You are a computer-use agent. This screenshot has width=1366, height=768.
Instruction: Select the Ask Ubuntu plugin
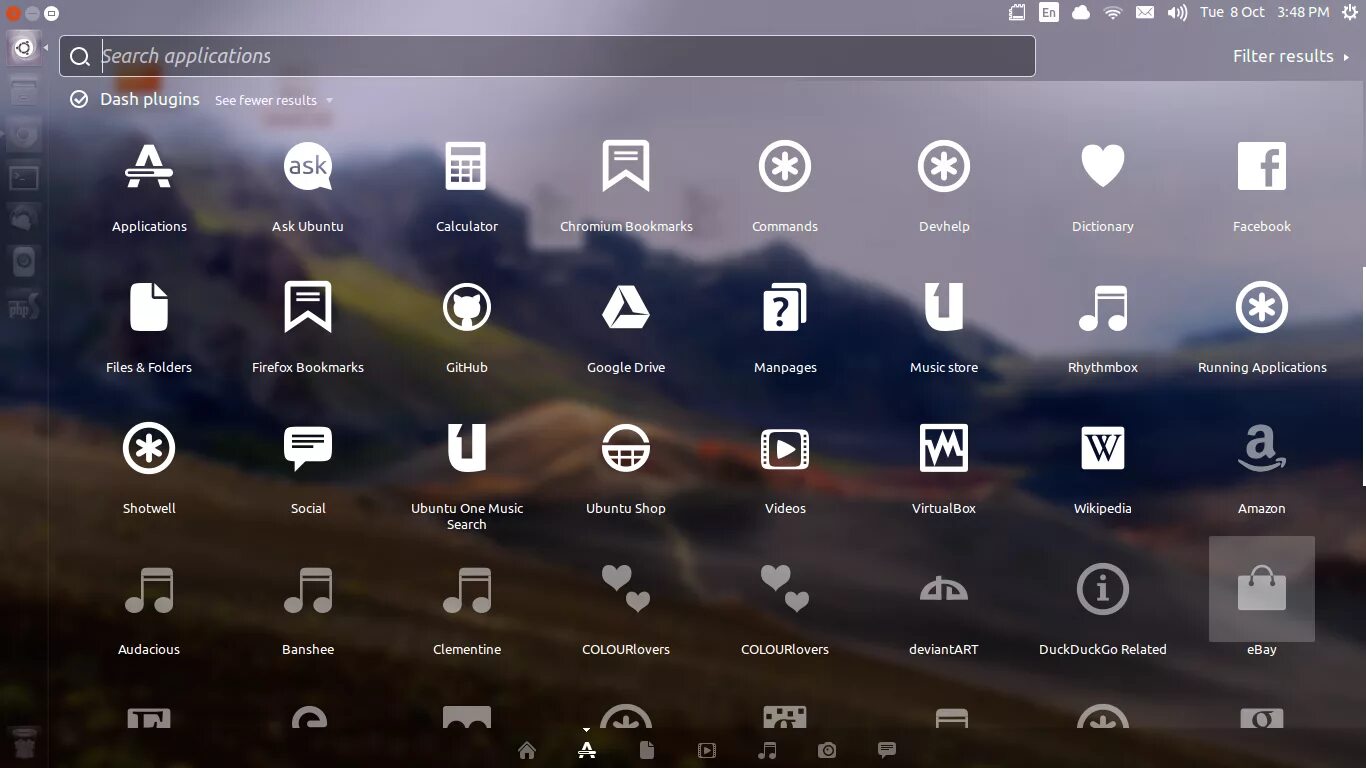pyautogui.click(x=308, y=166)
